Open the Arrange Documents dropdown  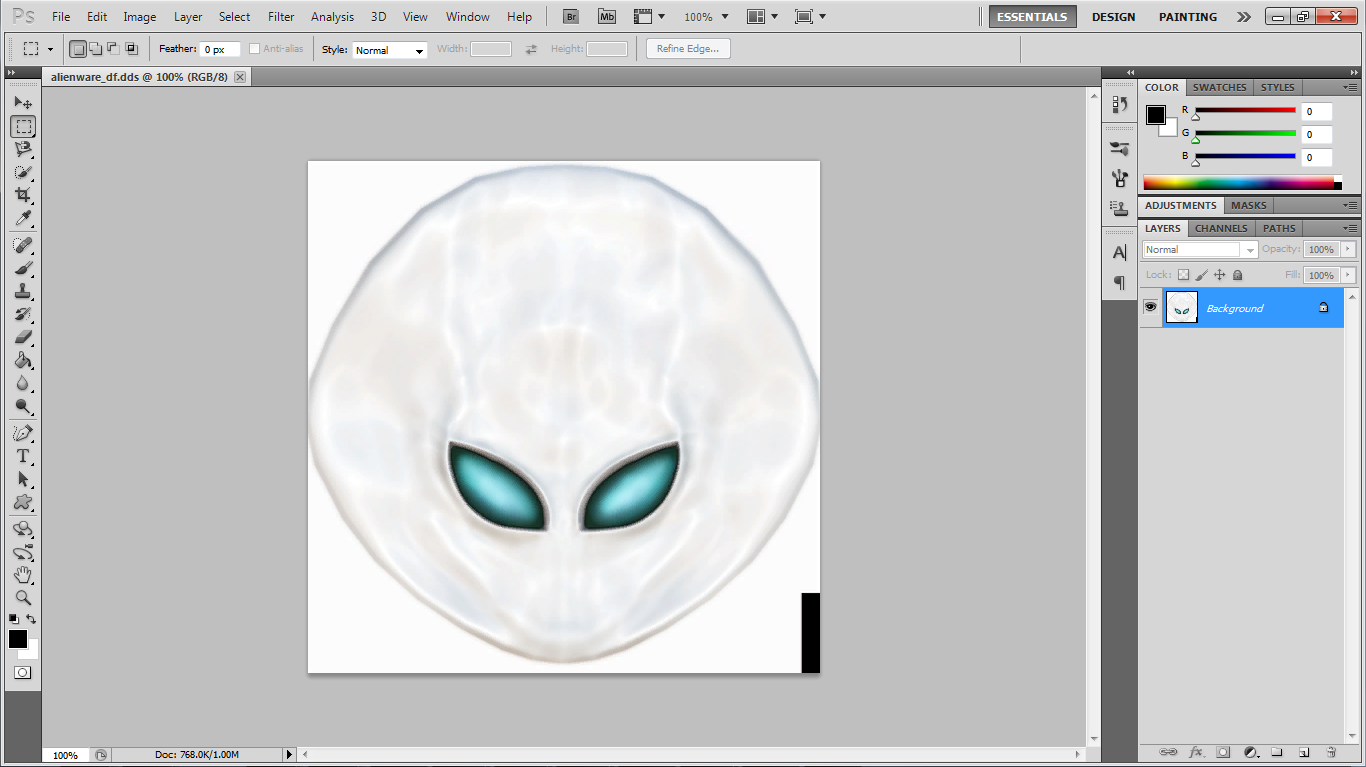[762, 17]
